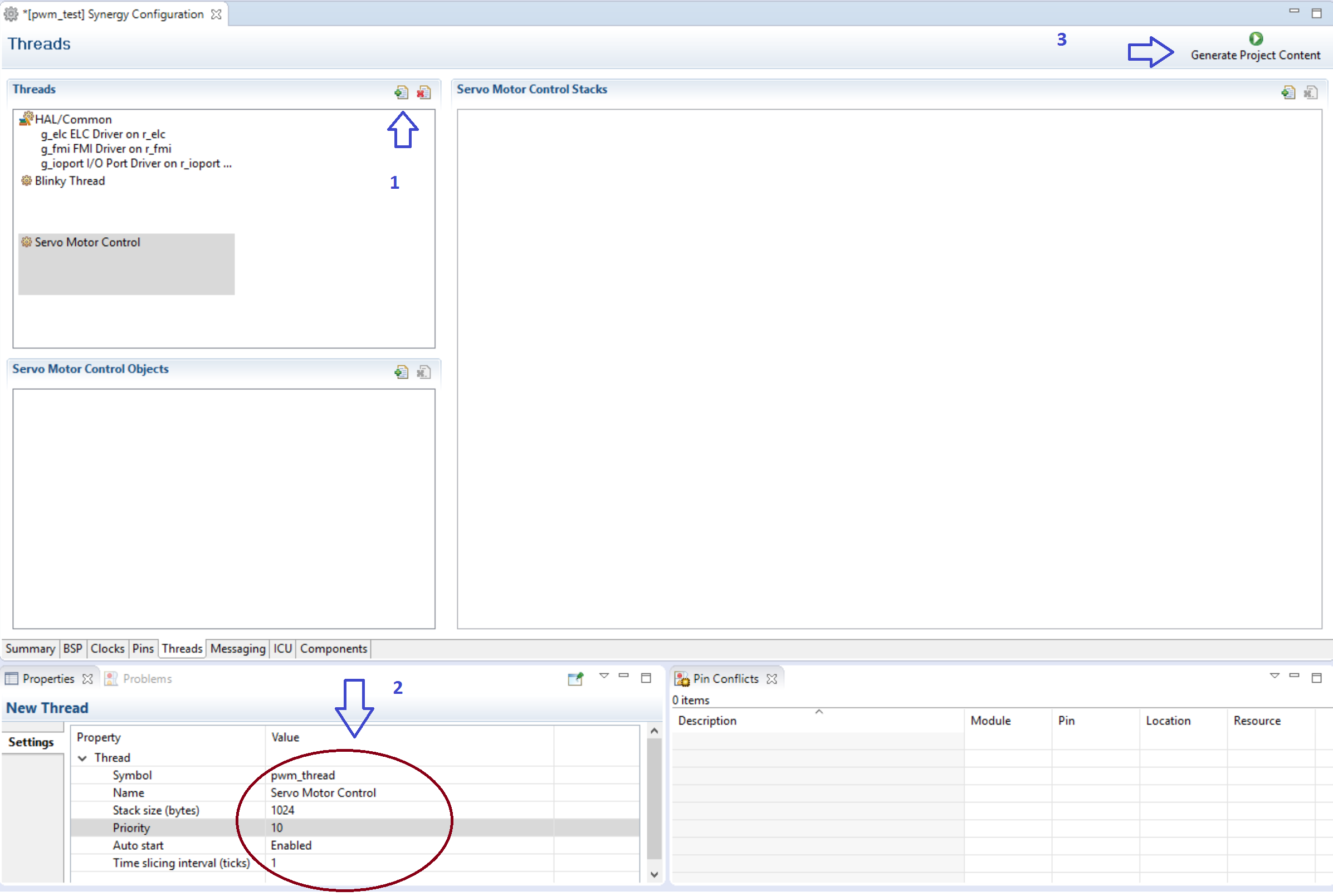Click the green Generate Project Content play icon
This screenshot has width=1333, height=896.
tap(1255, 38)
